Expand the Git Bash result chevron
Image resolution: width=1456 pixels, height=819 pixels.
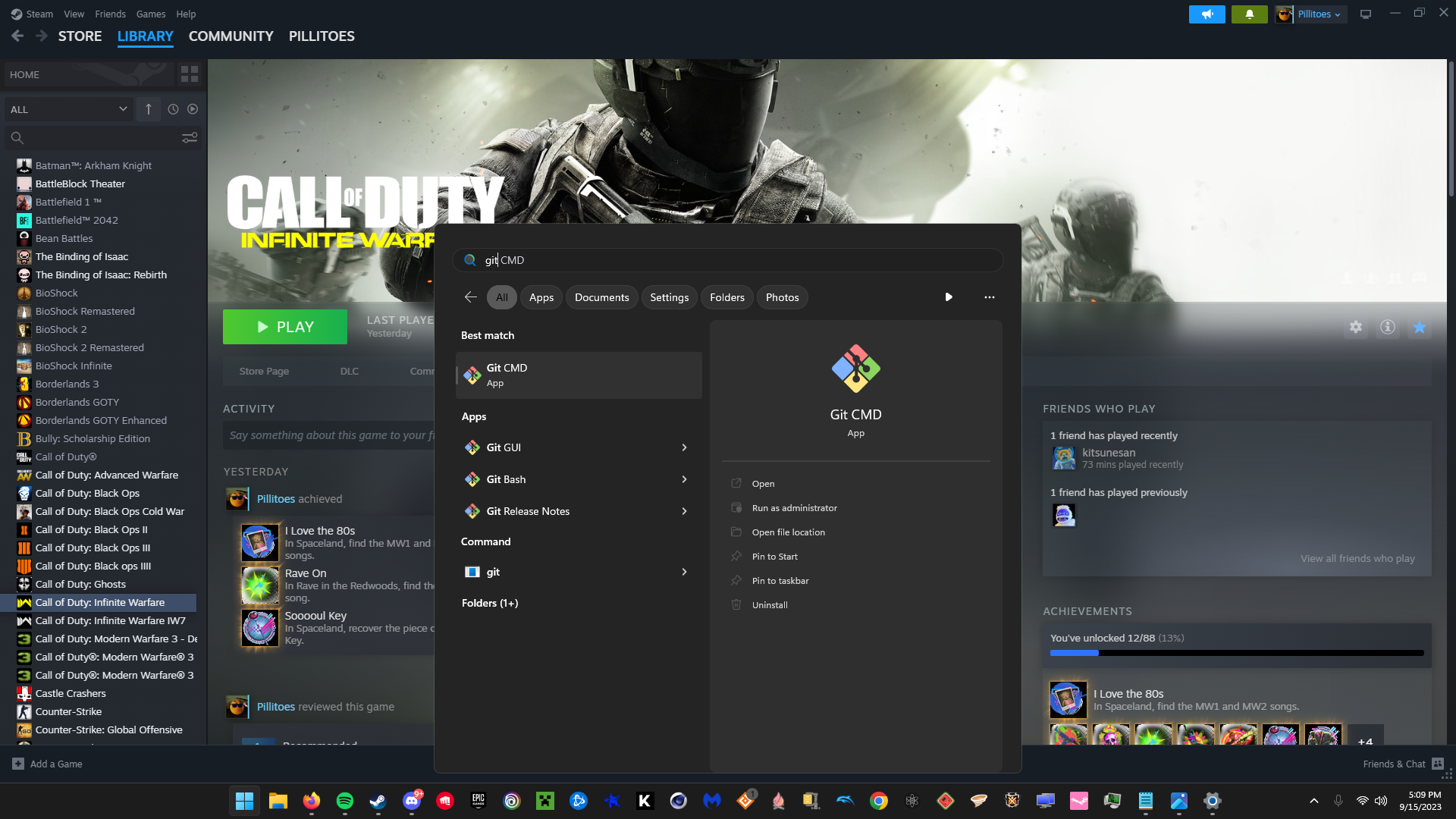point(684,479)
